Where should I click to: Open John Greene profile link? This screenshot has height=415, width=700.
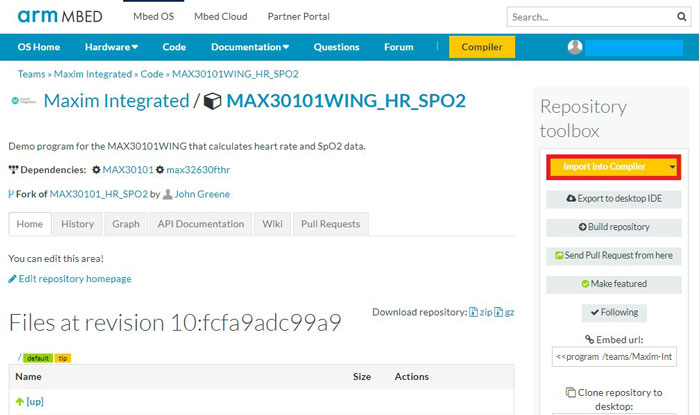pos(202,194)
